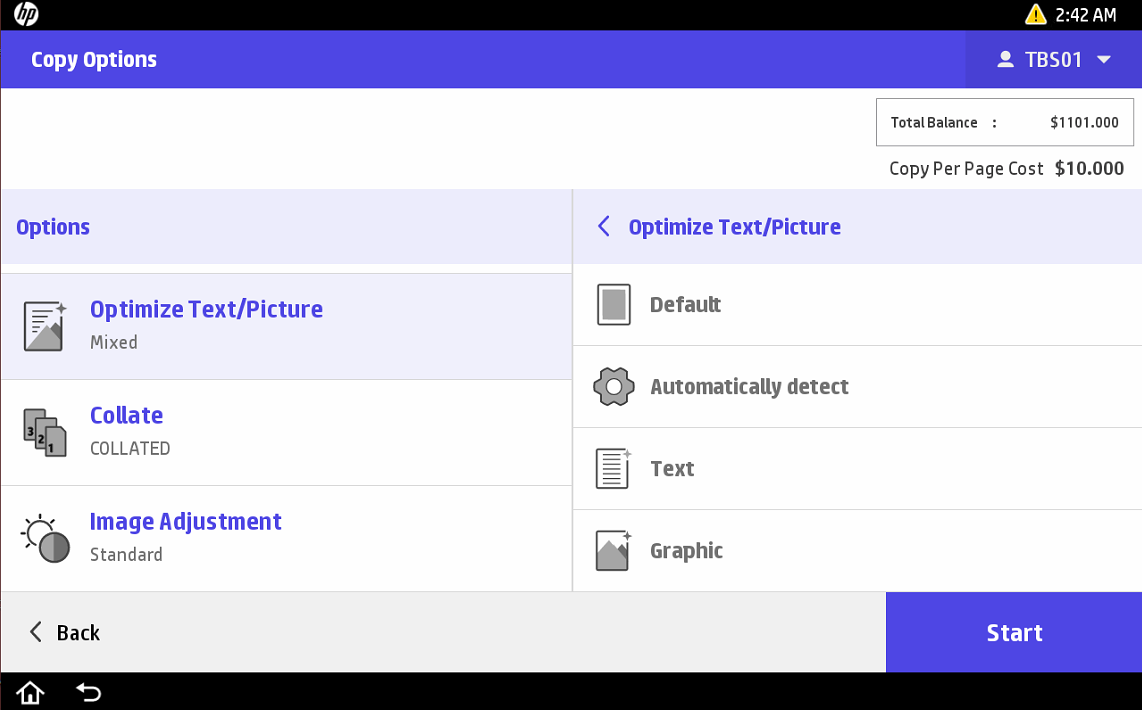The width and height of the screenshot is (1142, 710).
Task: Click the Image Adjustment brightness icon
Action: tap(45, 538)
